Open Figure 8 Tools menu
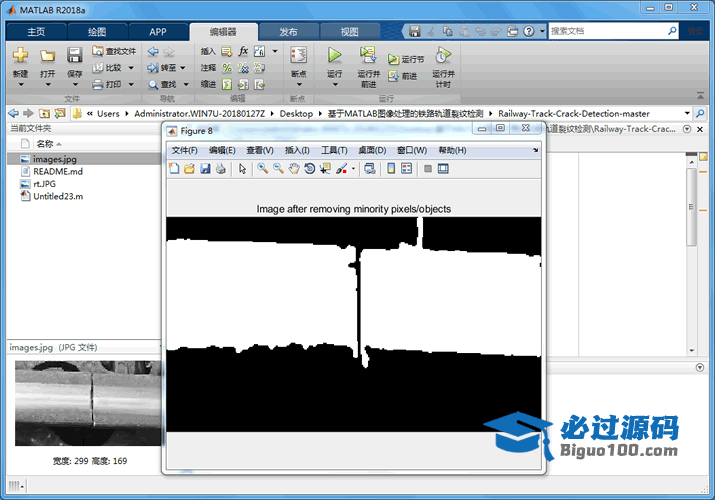This screenshot has width=715, height=500. [334, 150]
